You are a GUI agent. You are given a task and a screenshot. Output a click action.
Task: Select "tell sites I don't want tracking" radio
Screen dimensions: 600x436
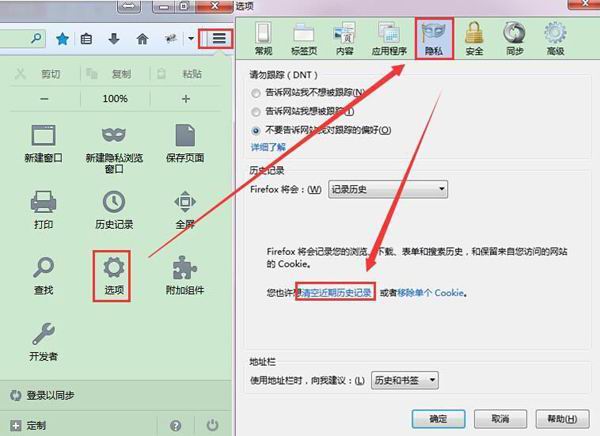[x=256, y=93]
